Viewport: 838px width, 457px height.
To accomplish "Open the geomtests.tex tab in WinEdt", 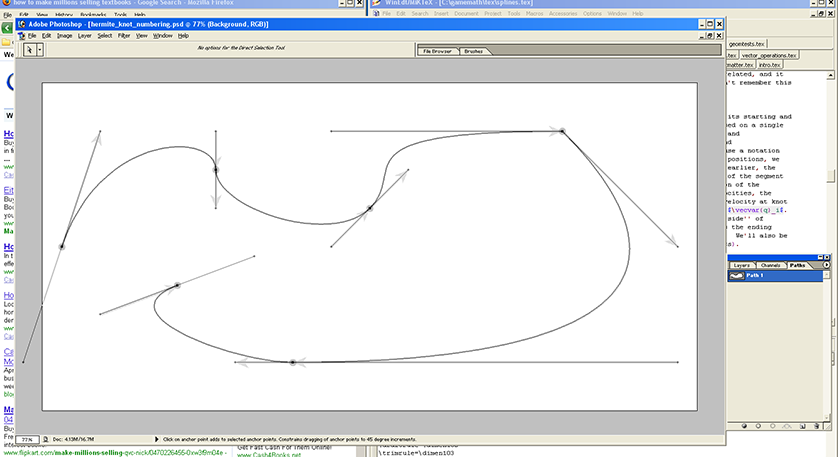I will 747,44.
